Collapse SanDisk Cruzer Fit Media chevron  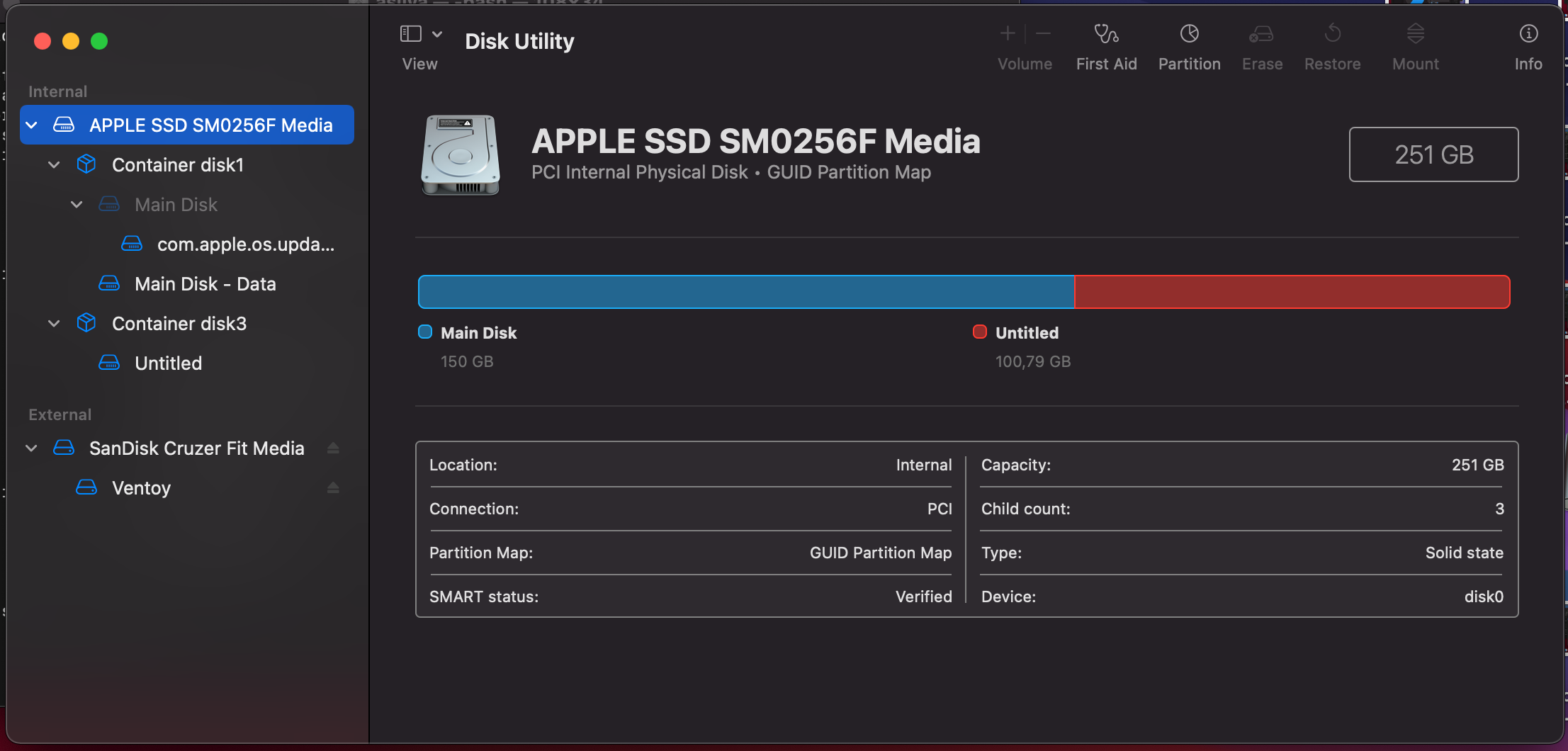[31, 448]
